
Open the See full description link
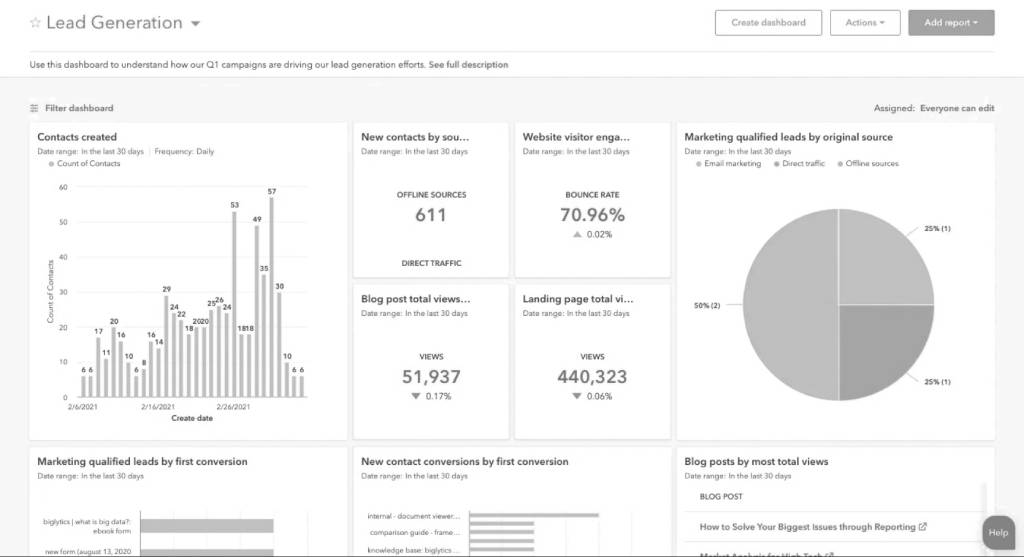pyautogui.click(x=468, y=65)
